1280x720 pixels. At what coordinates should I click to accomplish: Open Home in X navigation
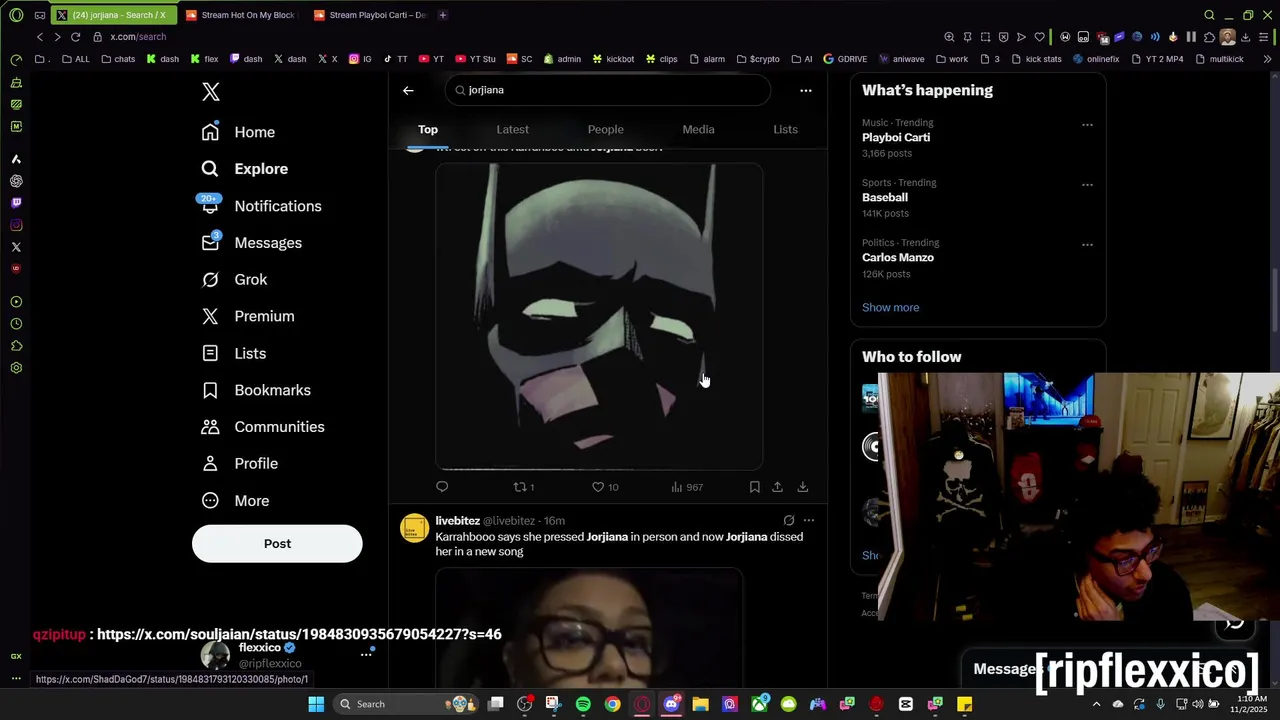238,132
